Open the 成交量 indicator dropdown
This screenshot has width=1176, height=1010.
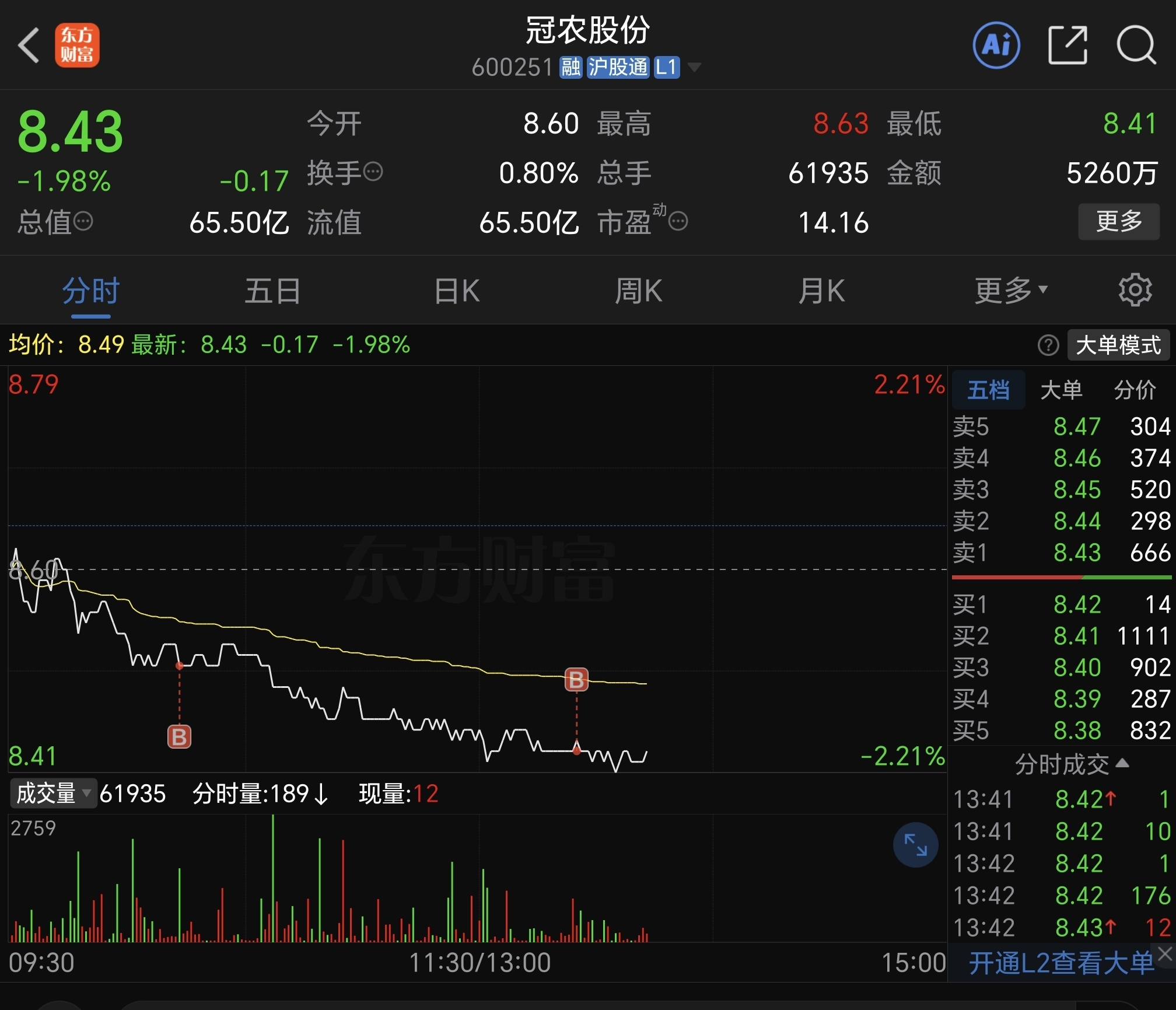52,794
